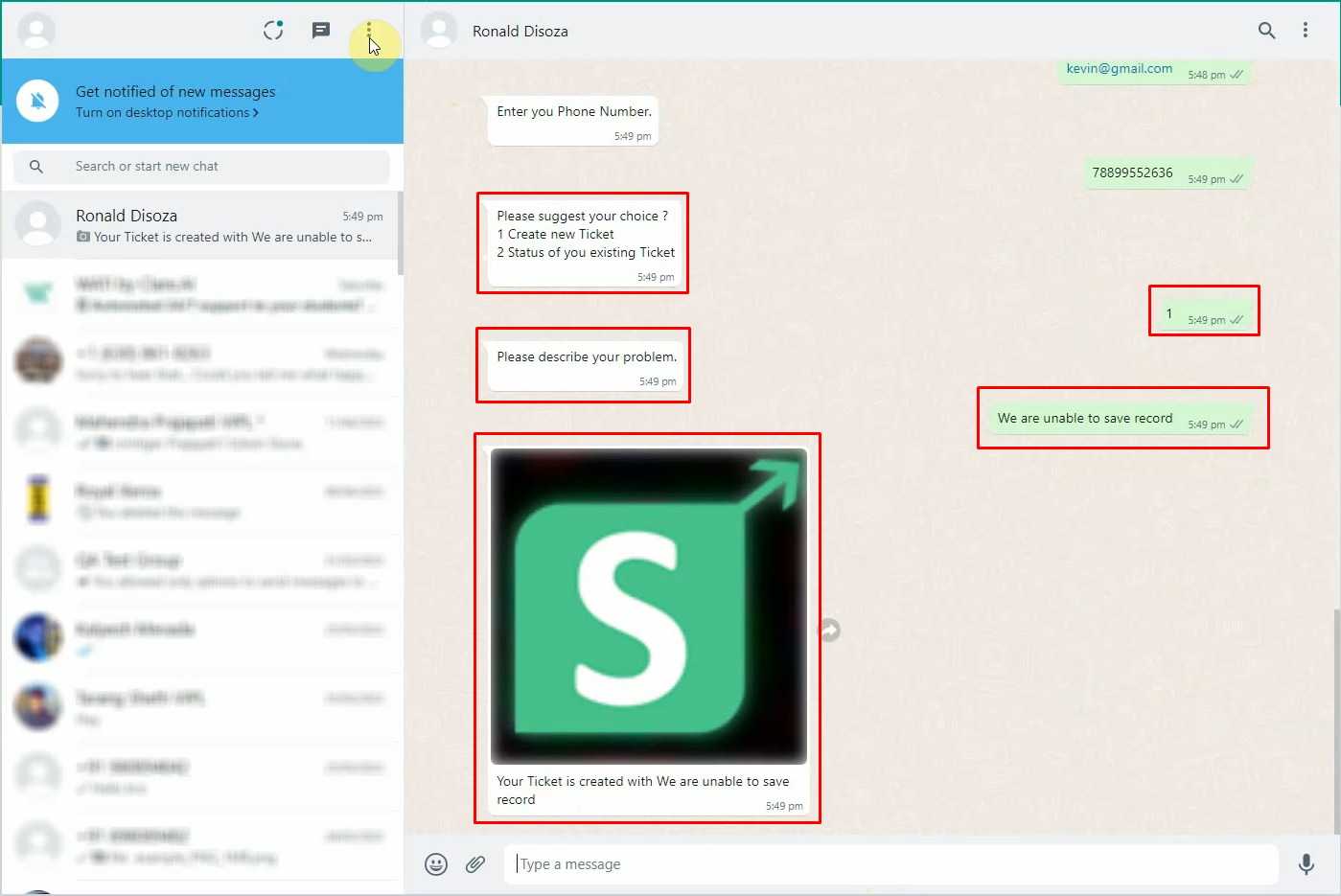Open the Status updates icon
The width and height of the screenshot is (1341, 896).
[x=273, y=31]
